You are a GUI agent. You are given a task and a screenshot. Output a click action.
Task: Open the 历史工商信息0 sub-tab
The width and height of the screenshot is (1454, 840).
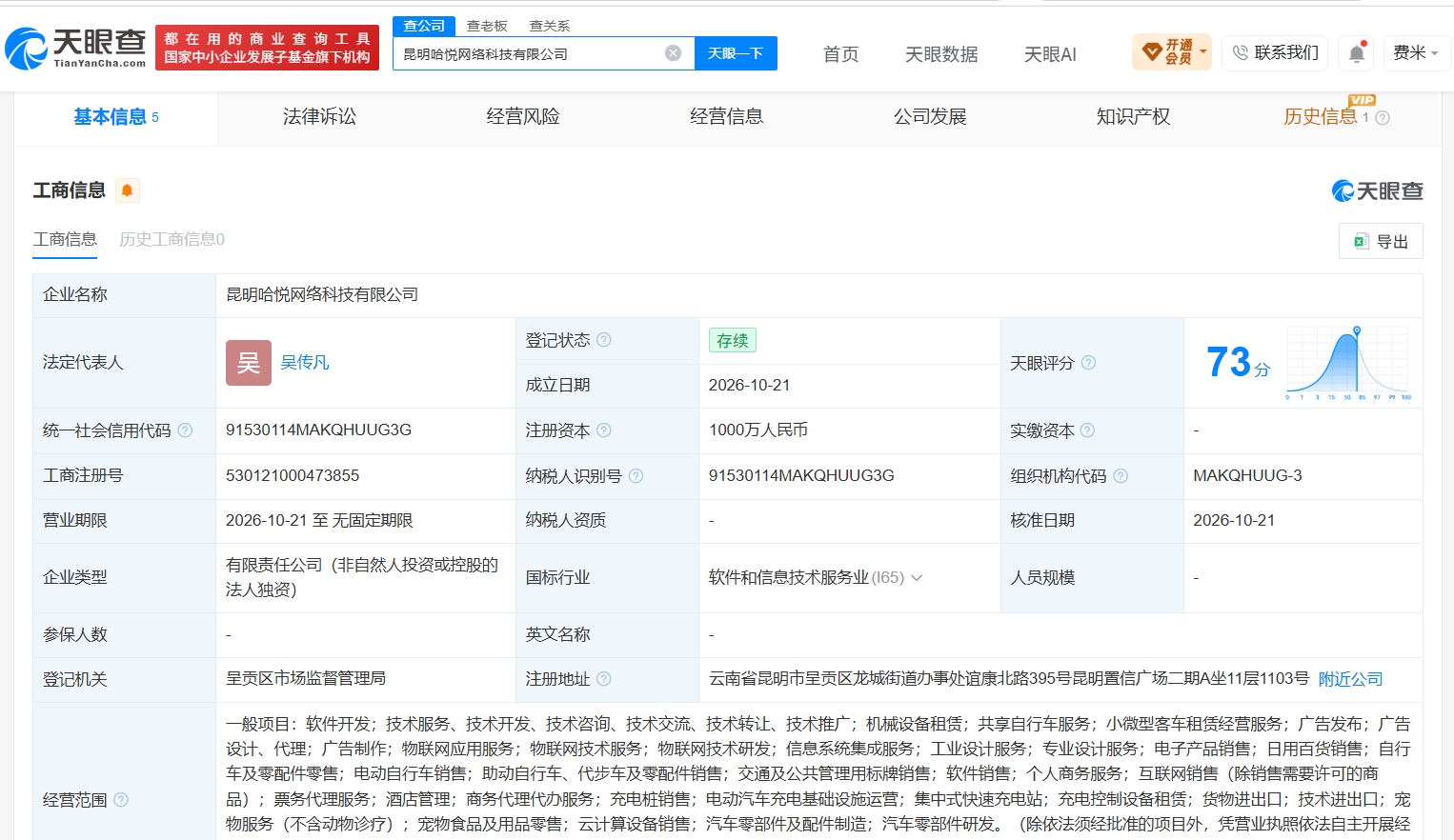(x=172, y=240)
